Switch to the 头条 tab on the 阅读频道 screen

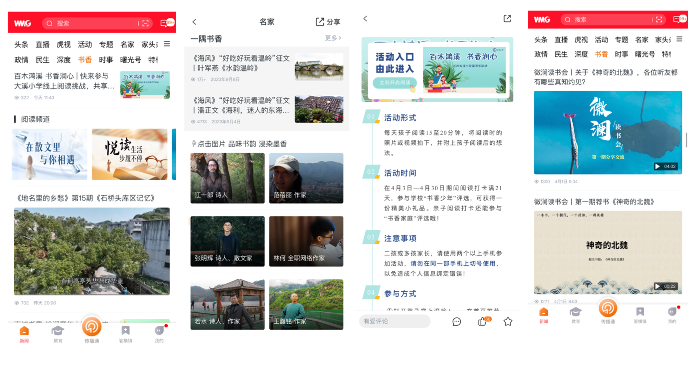click(x=21, y=44)
